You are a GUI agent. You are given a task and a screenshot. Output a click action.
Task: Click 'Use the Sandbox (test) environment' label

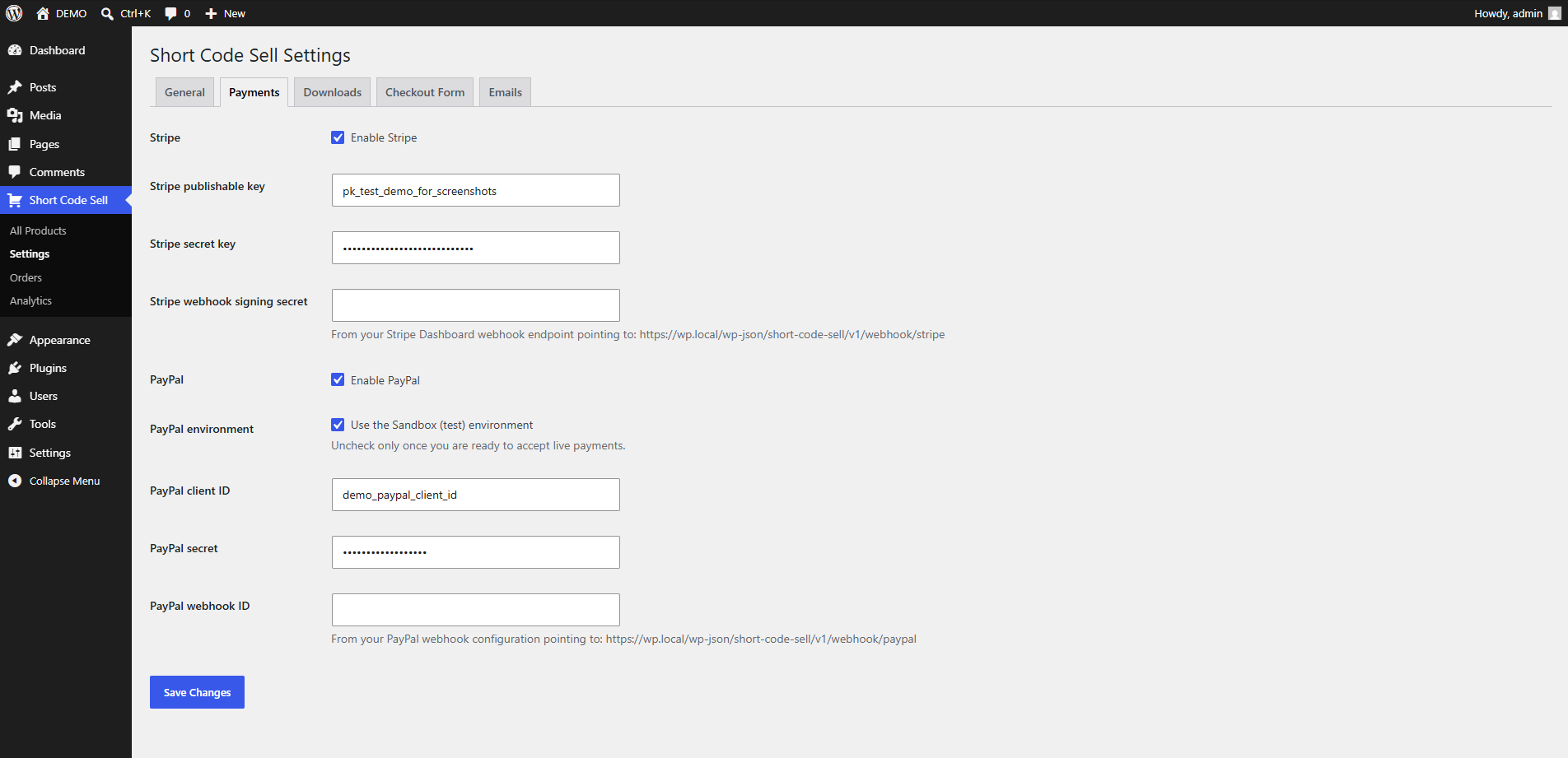(x=441, y=425)
